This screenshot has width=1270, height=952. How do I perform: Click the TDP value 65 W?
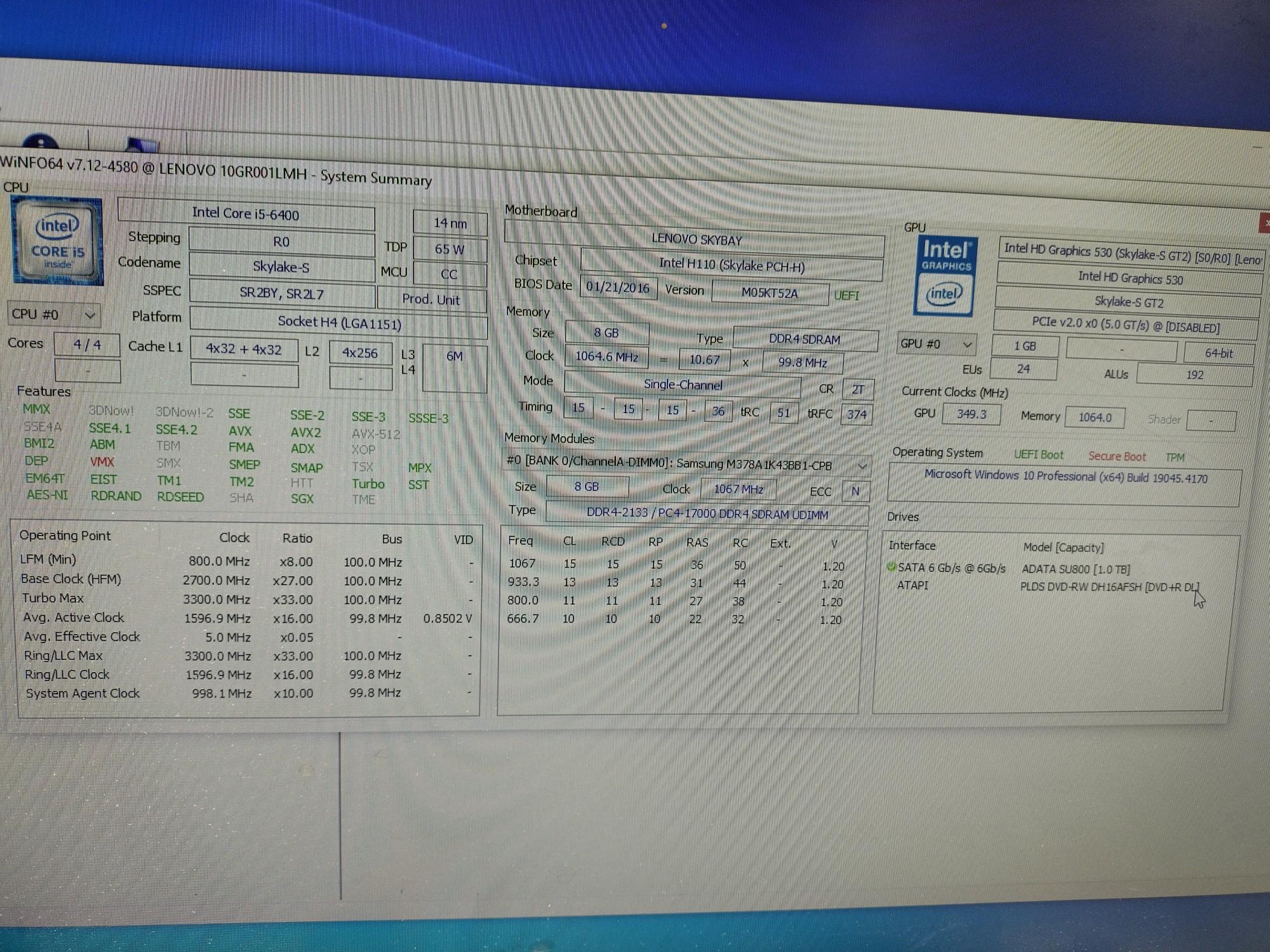click(450, 249)
